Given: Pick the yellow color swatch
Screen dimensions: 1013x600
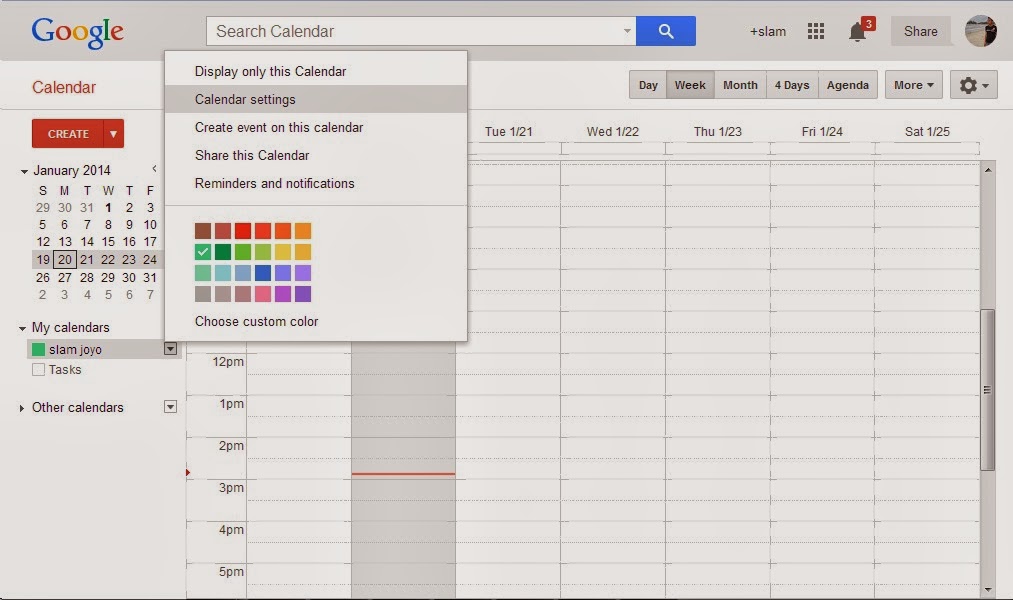Looking at the screenshot, I should pos(283,251).
